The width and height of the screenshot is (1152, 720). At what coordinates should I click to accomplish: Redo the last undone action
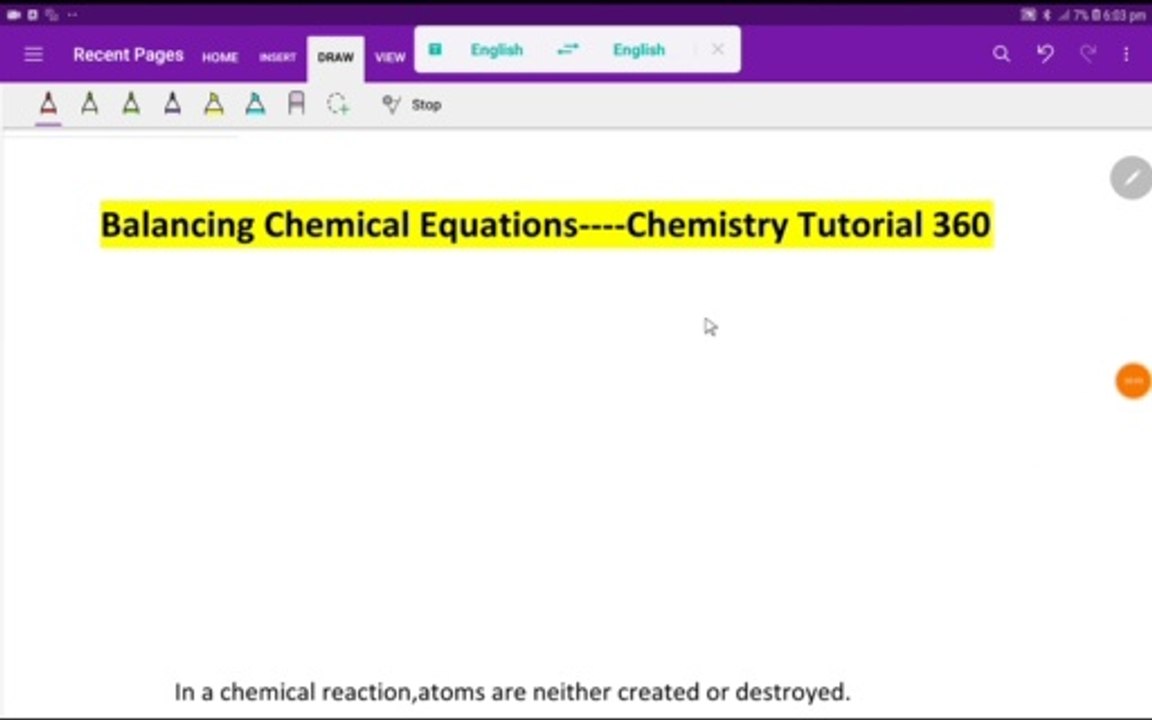[1088, 54]
